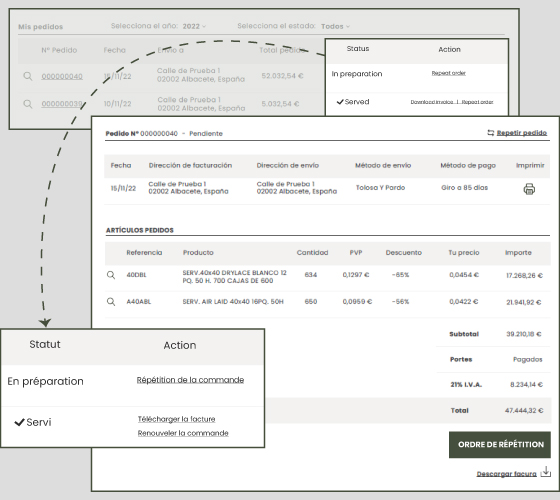This screenshot has width=560, height=500.
Task: Click magnifier icon for order 000000039
Action: click(x=28, y=104)
